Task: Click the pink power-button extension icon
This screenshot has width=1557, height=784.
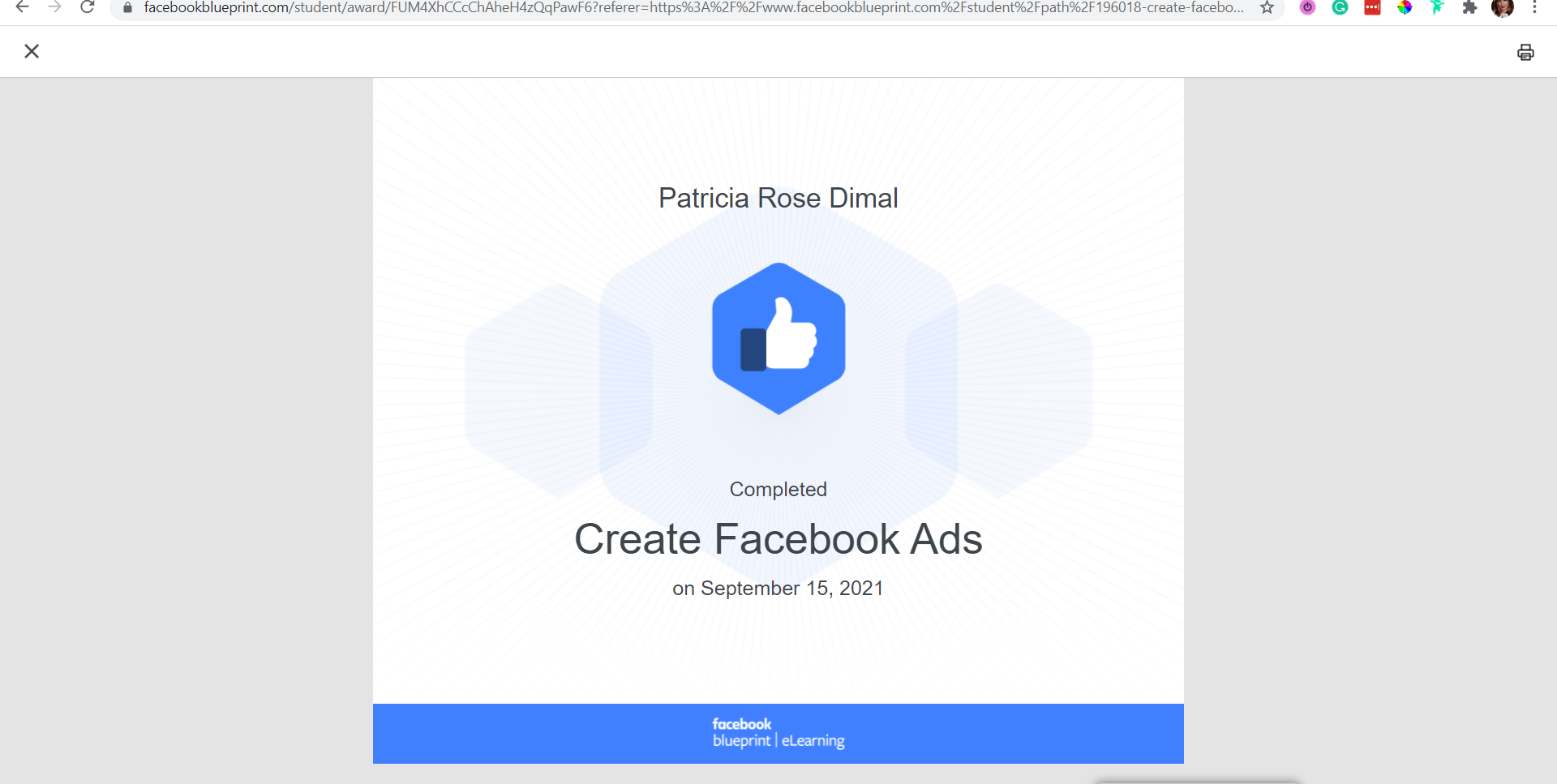Action: click(1307, 9)
